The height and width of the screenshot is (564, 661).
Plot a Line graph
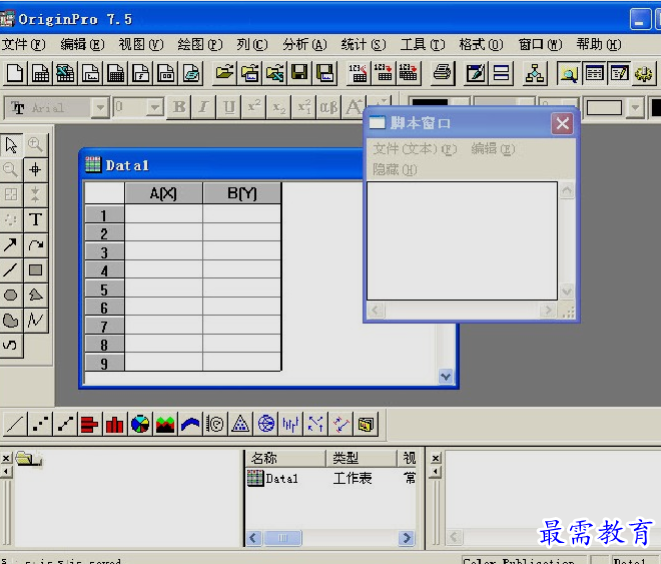(15, 424)
